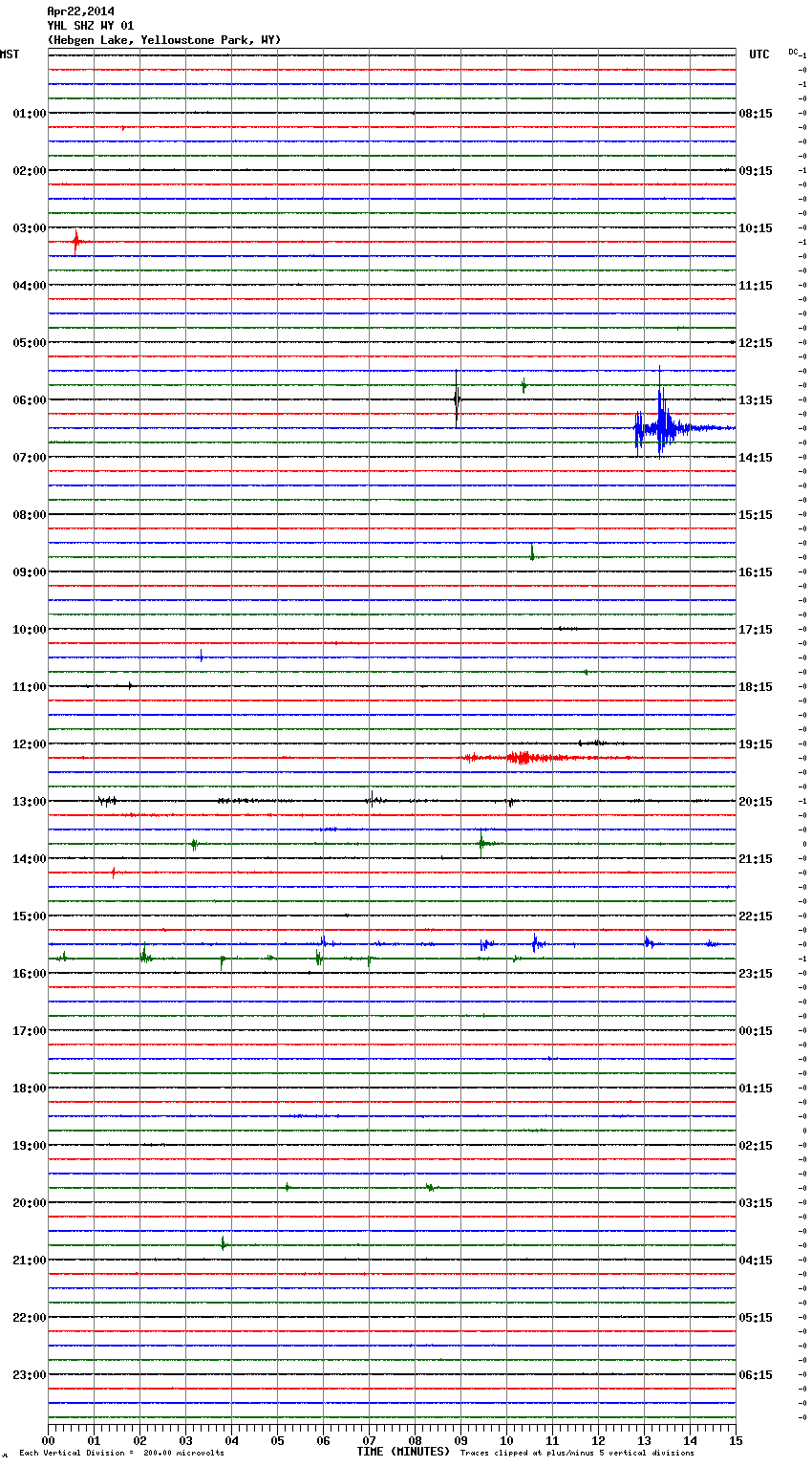812x1466 pixels.
Task: Click the 10:15 UTC time label
Action: (x=756, y=228)
